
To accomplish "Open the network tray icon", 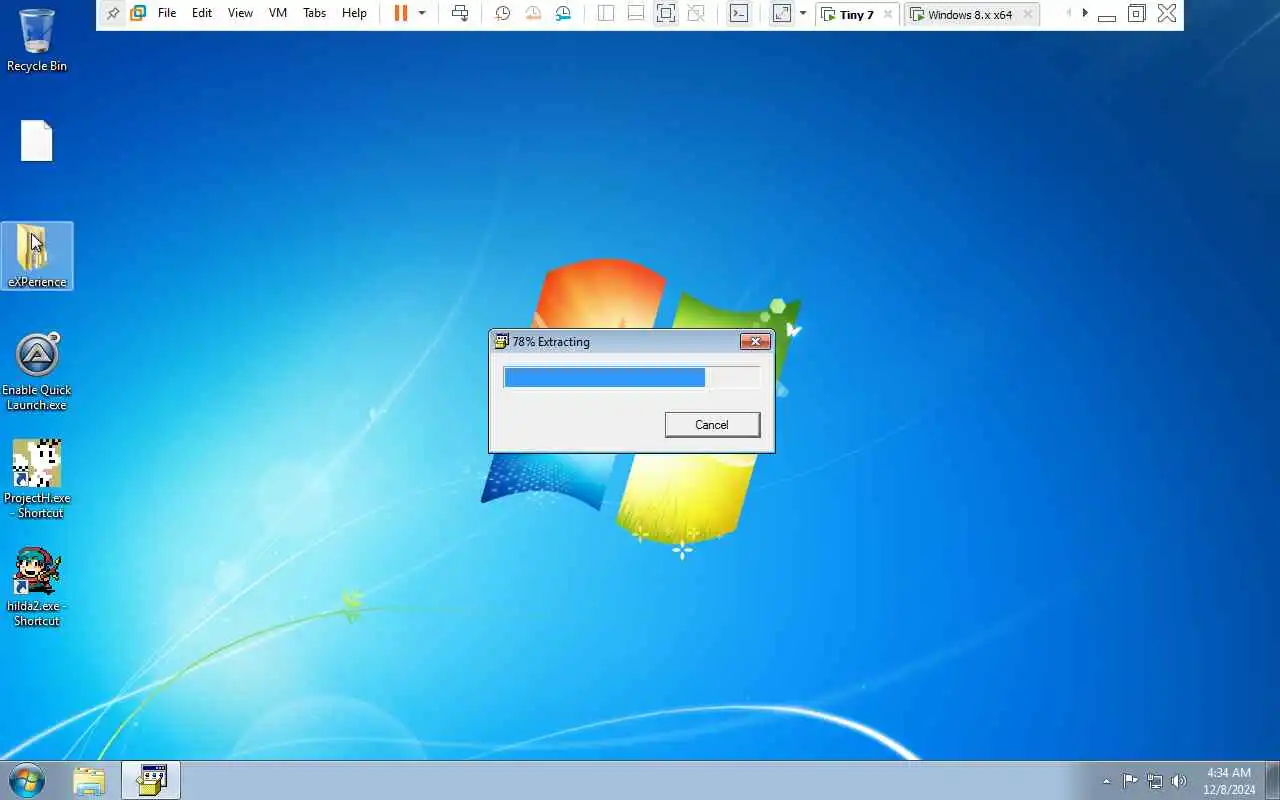I will click(1154, 781).
